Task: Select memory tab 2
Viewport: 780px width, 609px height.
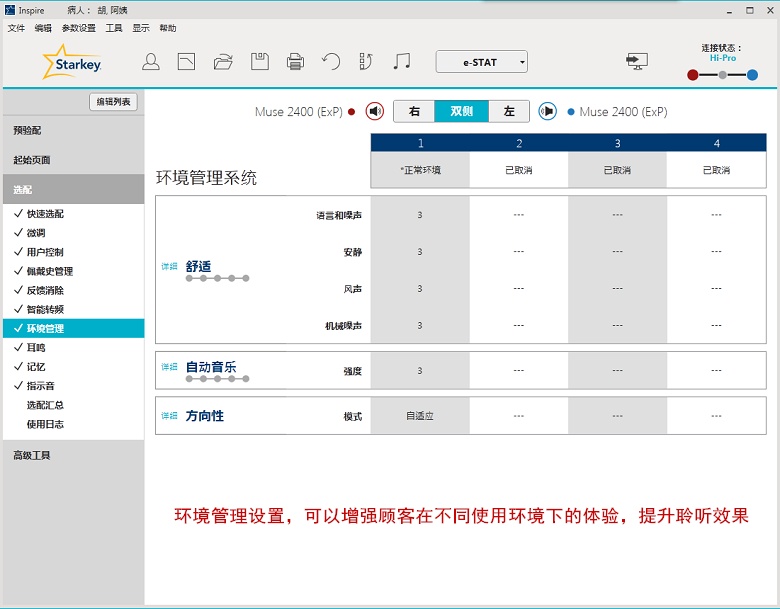Action: click(x=518, y=143)
